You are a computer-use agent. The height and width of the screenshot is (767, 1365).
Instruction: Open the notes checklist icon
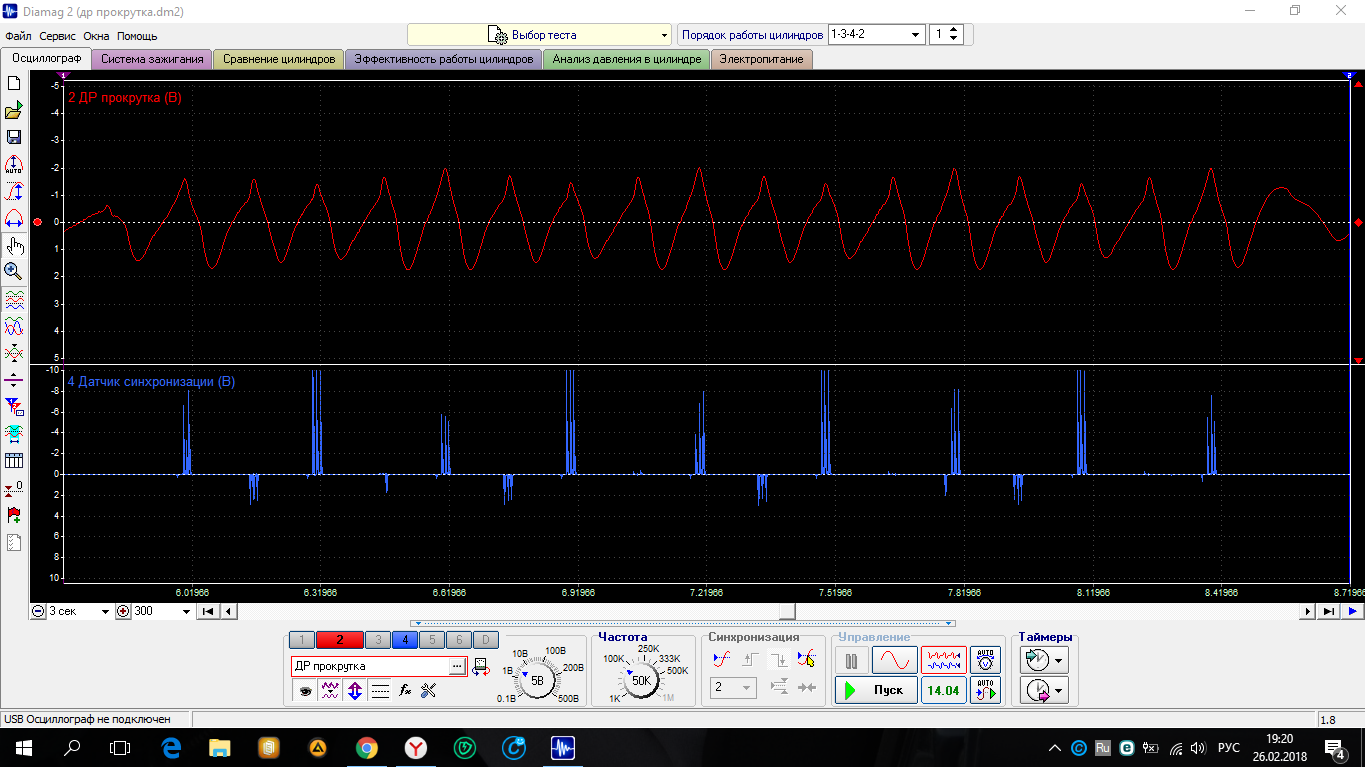coord(14,543)
